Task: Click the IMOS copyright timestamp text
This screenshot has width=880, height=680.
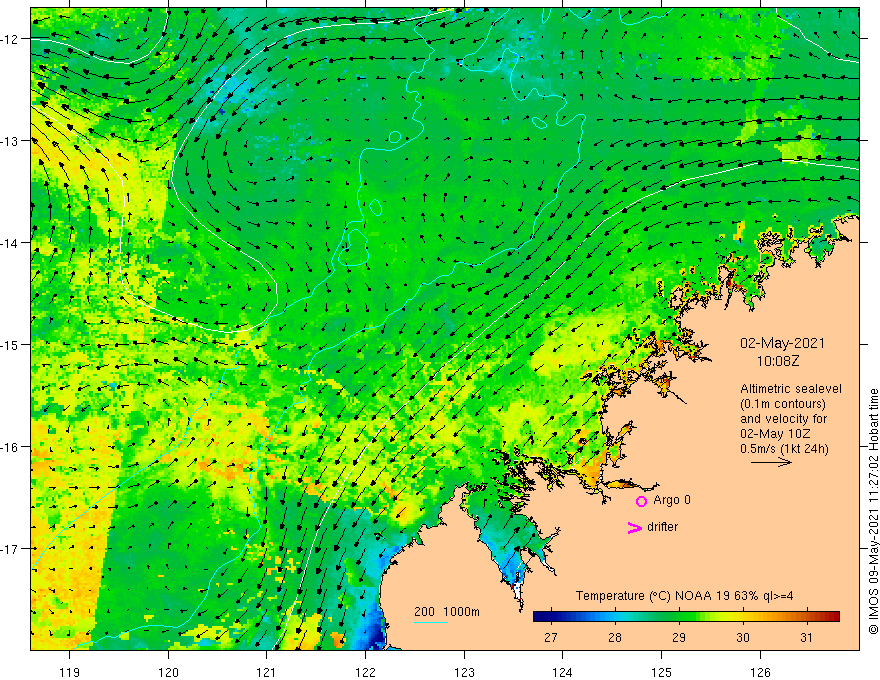Action: (873, 512)
